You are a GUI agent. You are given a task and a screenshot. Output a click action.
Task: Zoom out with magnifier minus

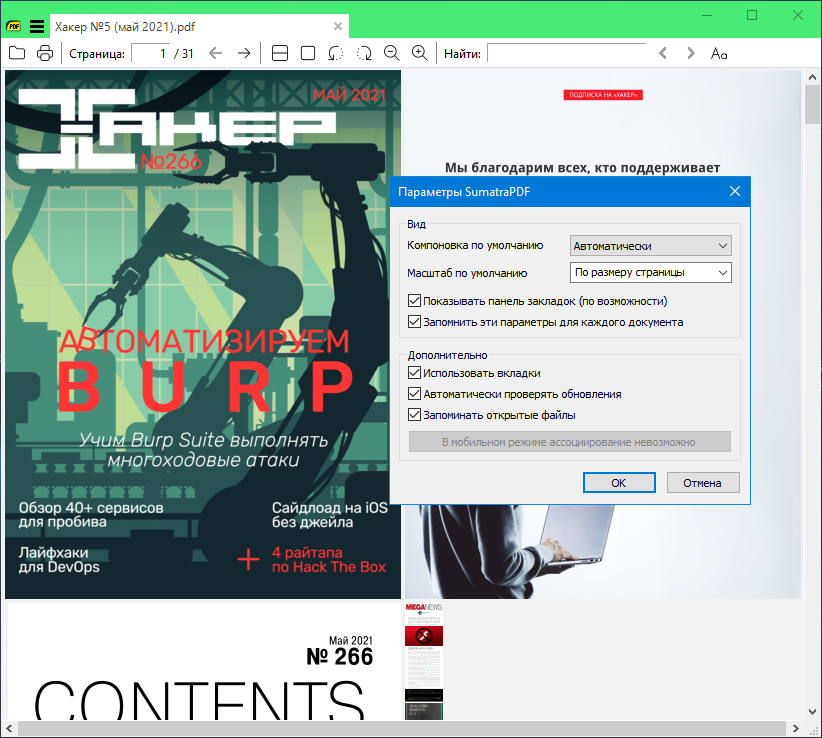(392, 53)
